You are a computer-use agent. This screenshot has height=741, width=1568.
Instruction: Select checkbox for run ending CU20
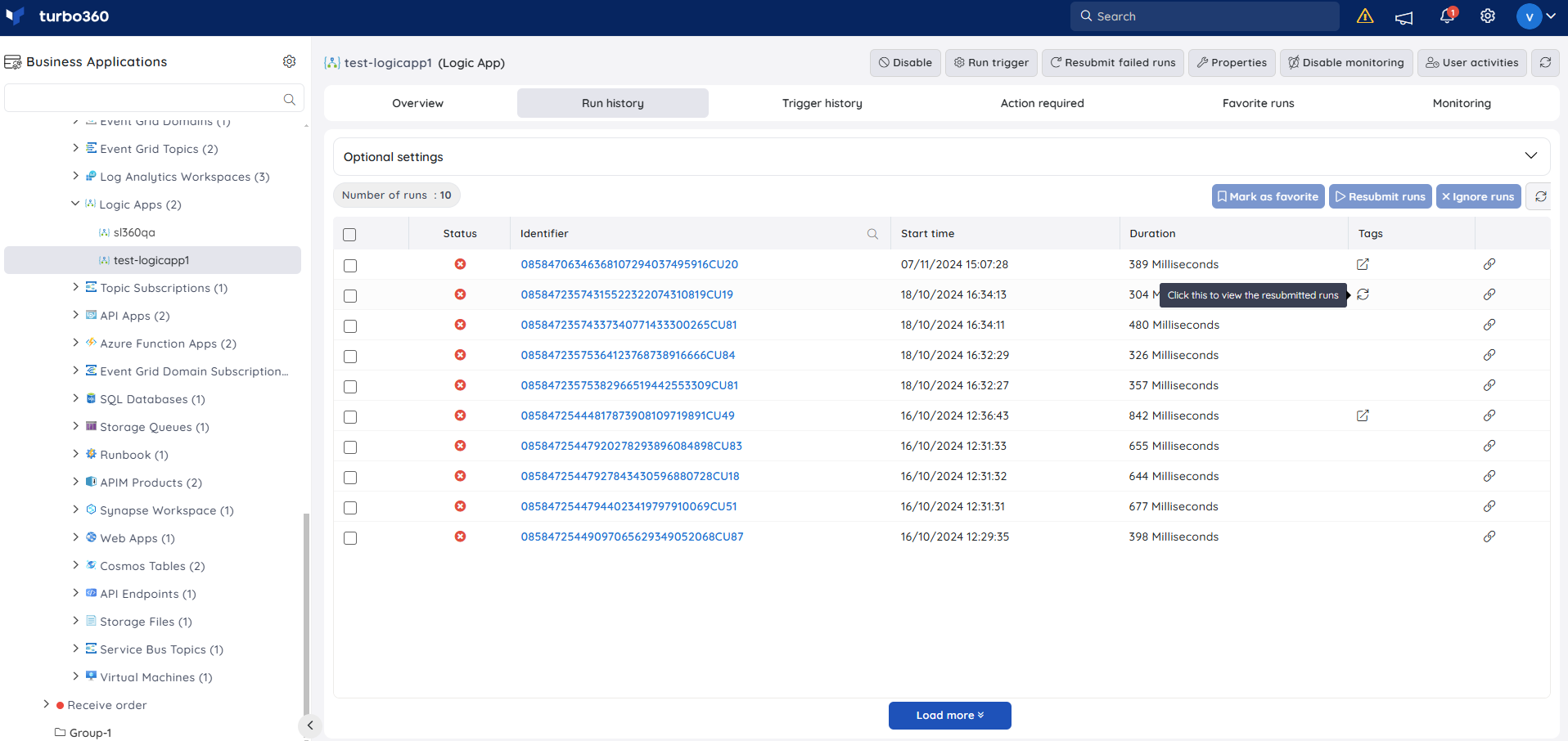click(x=350, y=266)
